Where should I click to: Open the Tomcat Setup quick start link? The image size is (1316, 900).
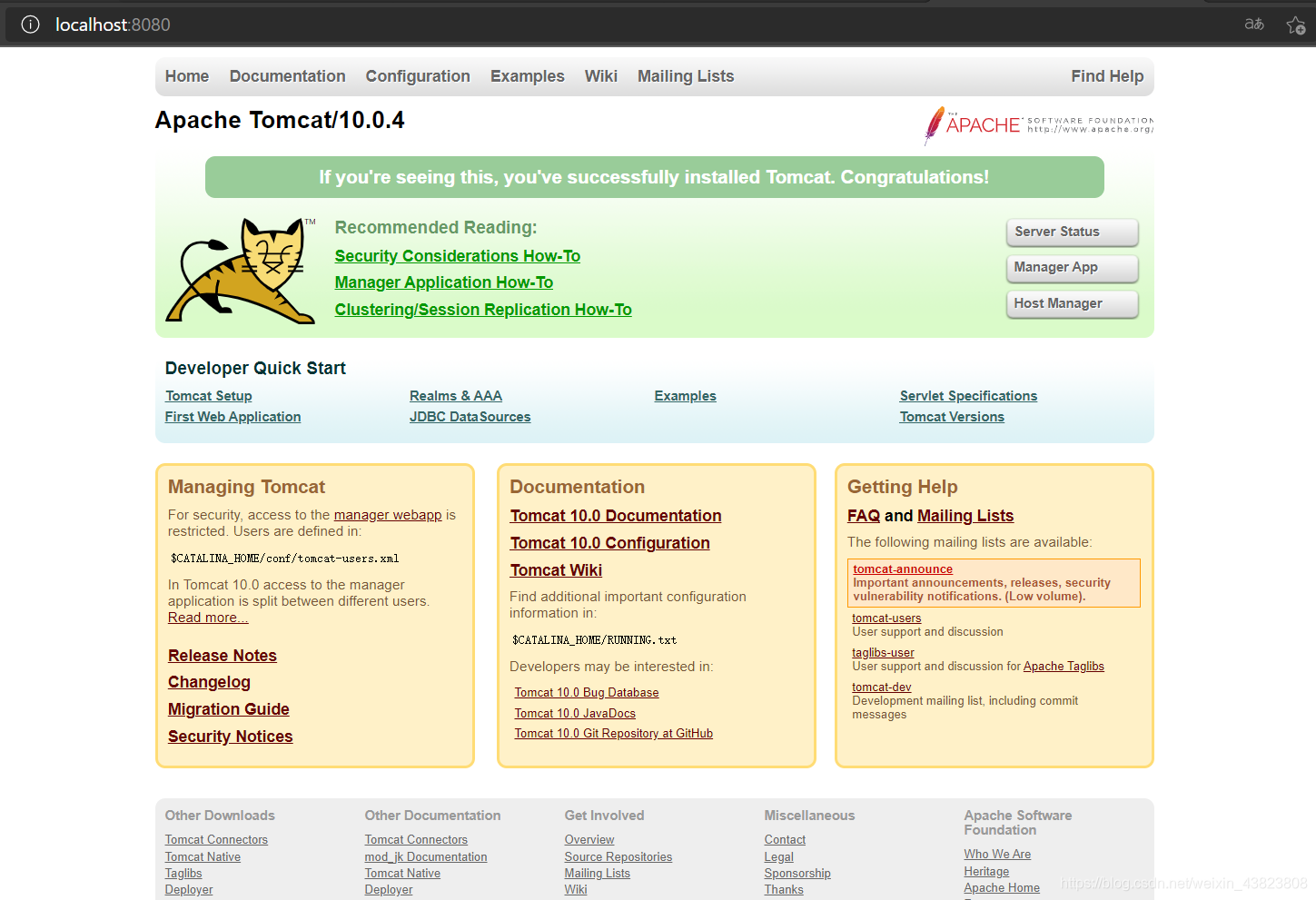pyautogui.click(x=209, y=396)
